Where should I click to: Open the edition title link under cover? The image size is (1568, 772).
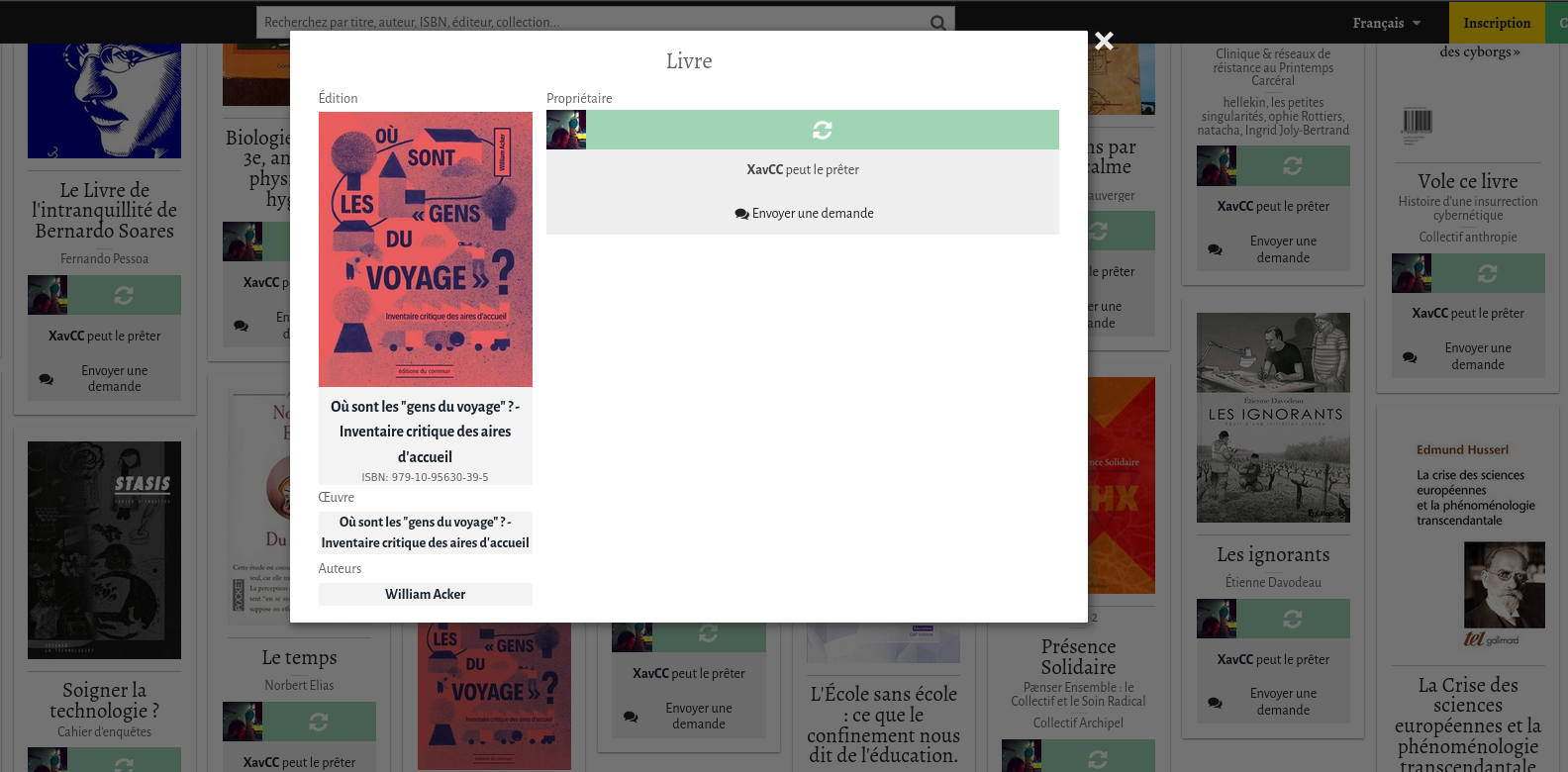pos(426,432)
